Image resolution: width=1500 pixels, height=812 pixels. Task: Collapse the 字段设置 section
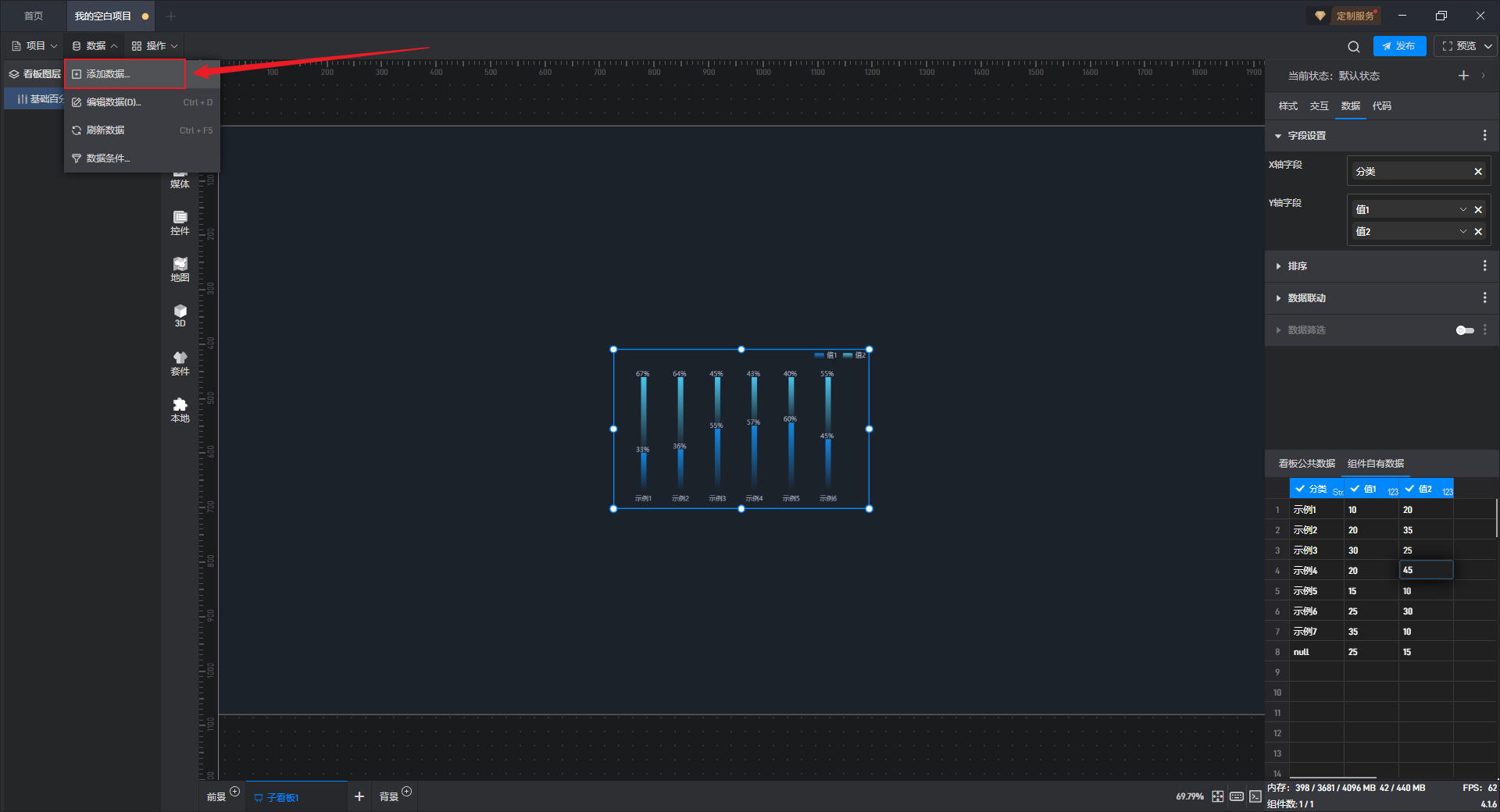pos(1278,136)
